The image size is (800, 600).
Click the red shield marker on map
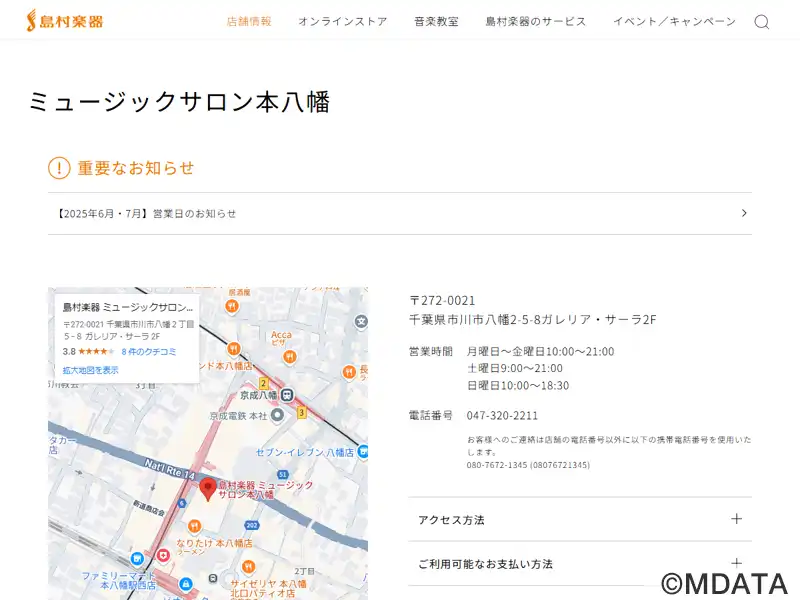coord(163,555)
